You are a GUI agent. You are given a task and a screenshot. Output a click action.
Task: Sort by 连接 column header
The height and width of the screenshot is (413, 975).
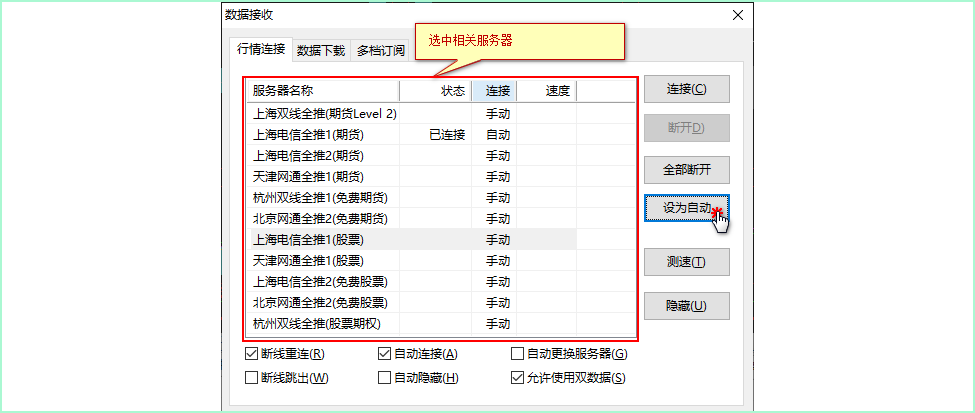coord(494,91)
